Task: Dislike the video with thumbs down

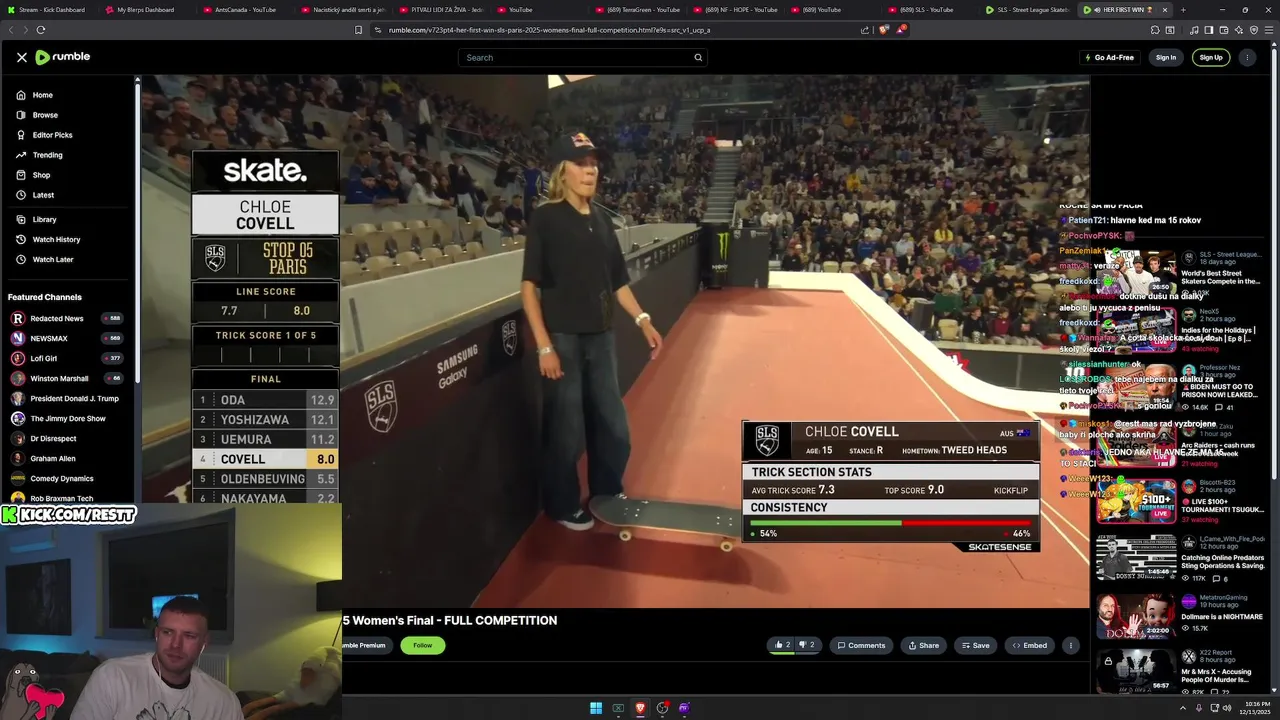Action: coord(807,645)
